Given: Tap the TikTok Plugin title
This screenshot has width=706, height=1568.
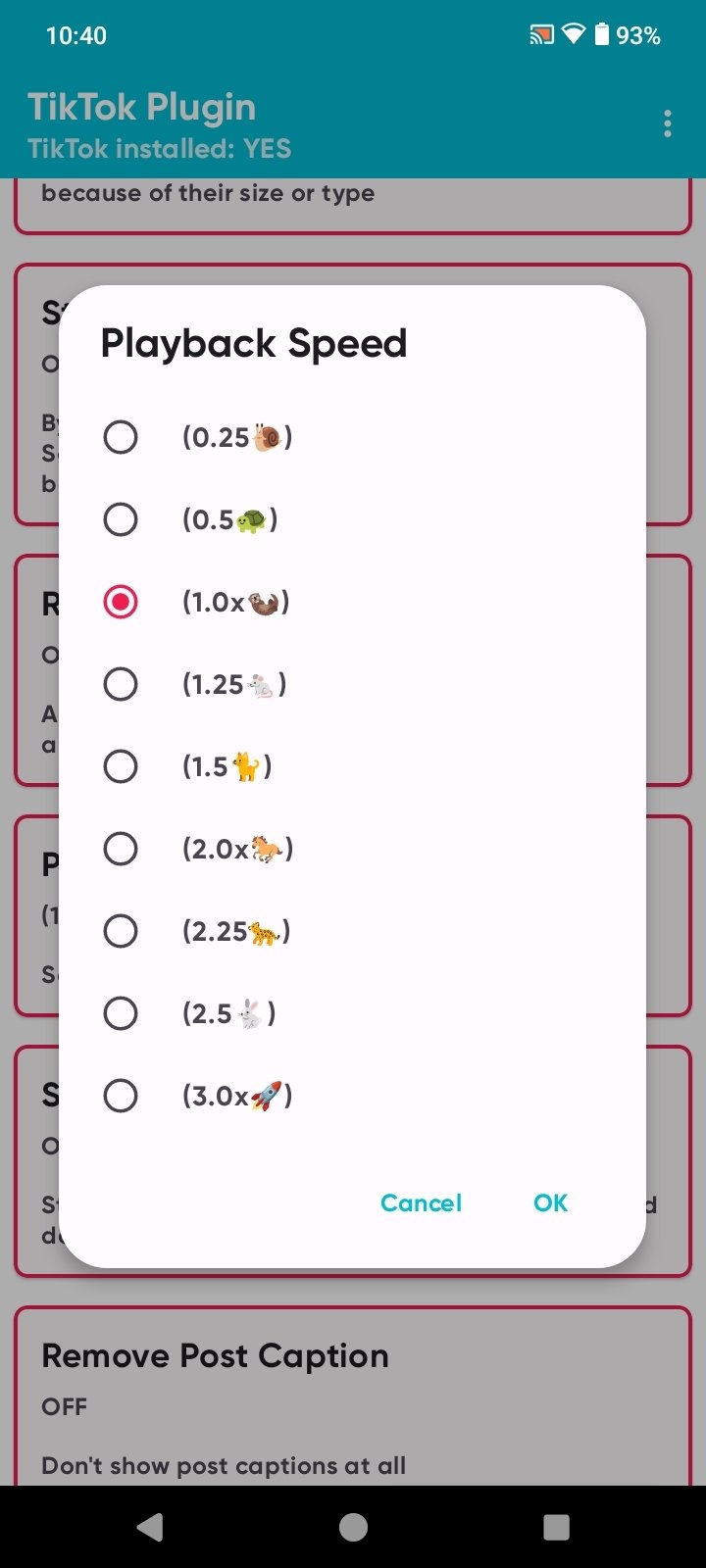Looking at the screenshot, I should [x=142, y=107].
